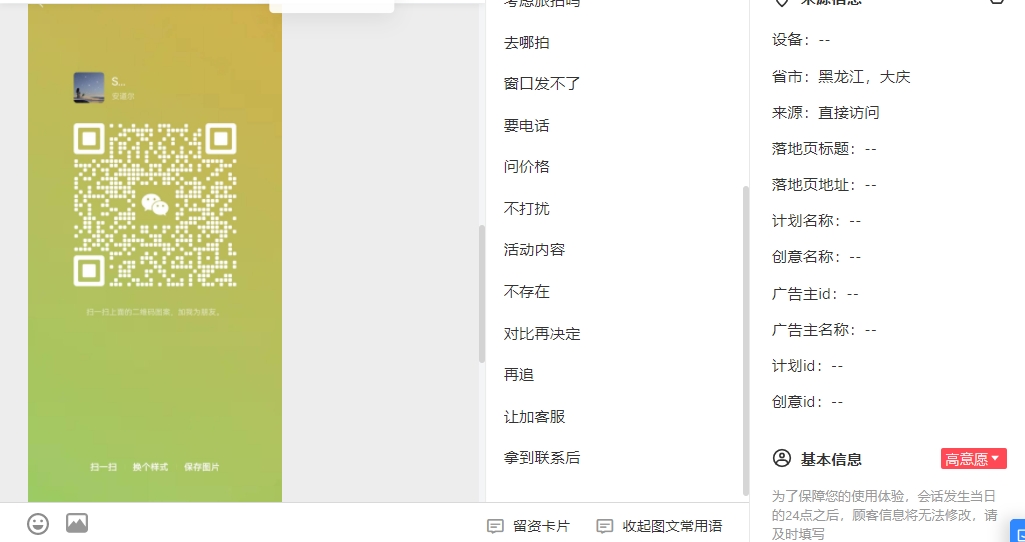1025x542 pixels.
Task: Click the 计划名称 row
Action: pos(816,221)
